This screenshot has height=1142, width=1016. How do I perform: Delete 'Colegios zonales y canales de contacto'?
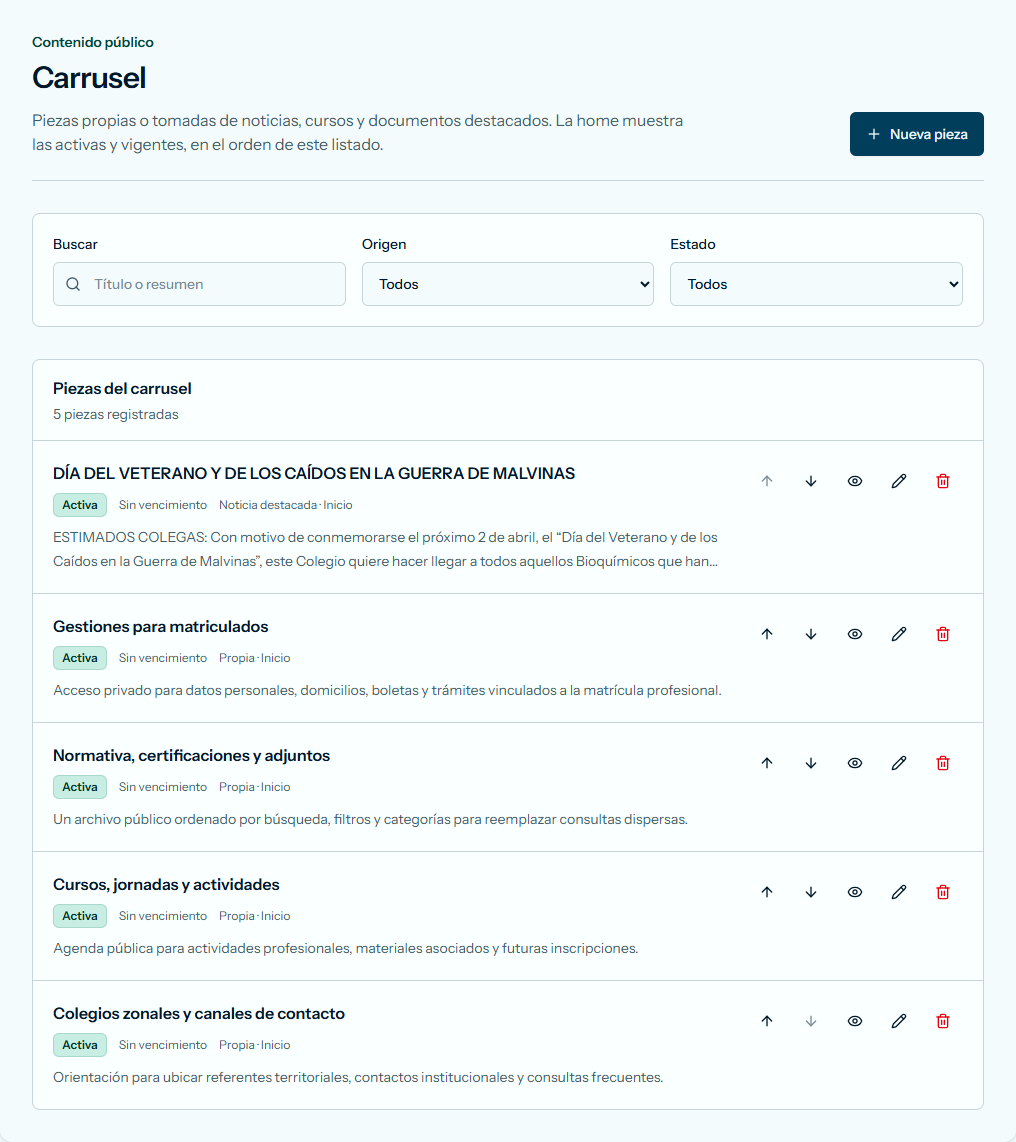point(942,1021)
